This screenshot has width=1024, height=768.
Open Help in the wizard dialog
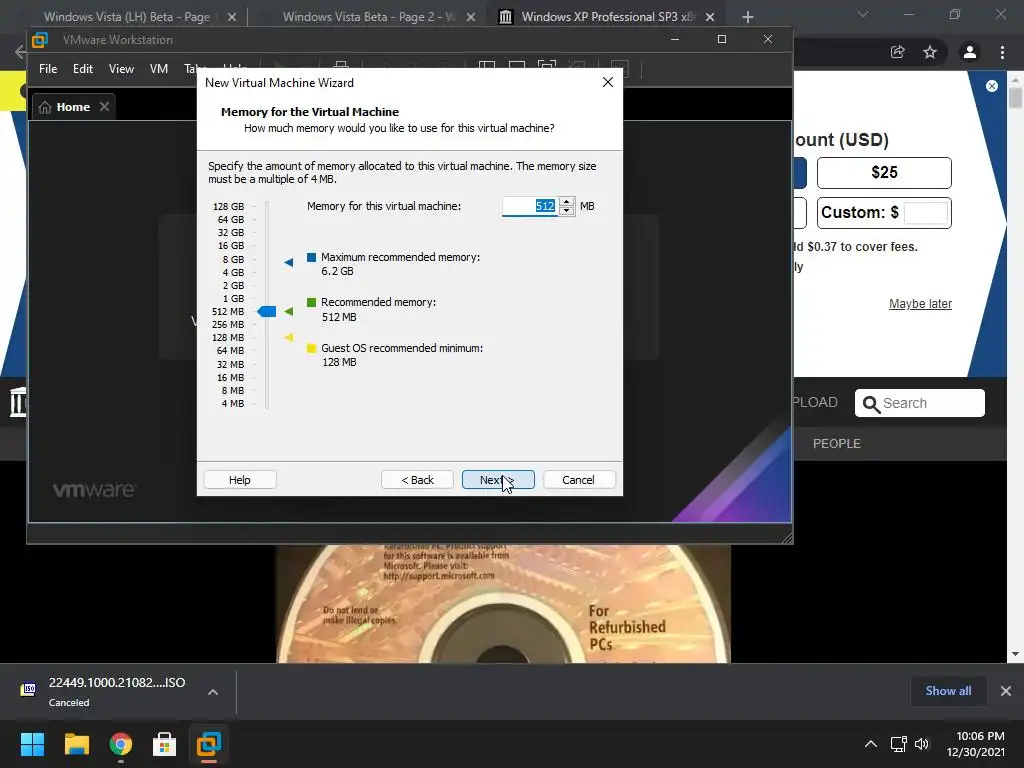click(240, 480)
